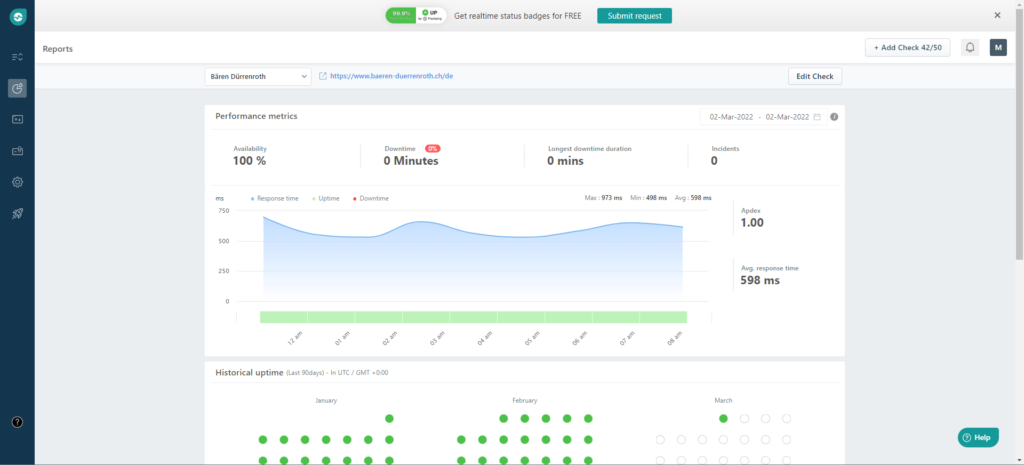Click Add Check 42/50 button
Image resolution: width=1024 pixels, height=465 pixels.
[908, 48]
